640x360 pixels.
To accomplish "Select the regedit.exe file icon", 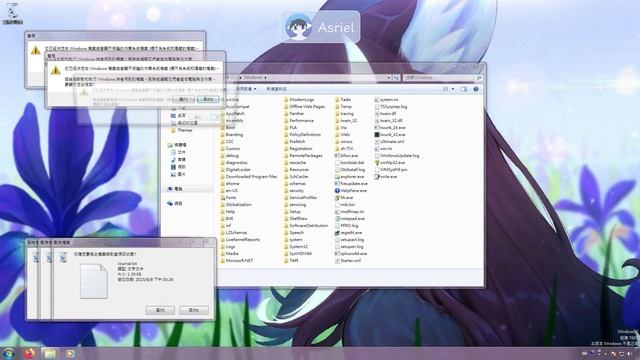I will click(x=337, y=233).
